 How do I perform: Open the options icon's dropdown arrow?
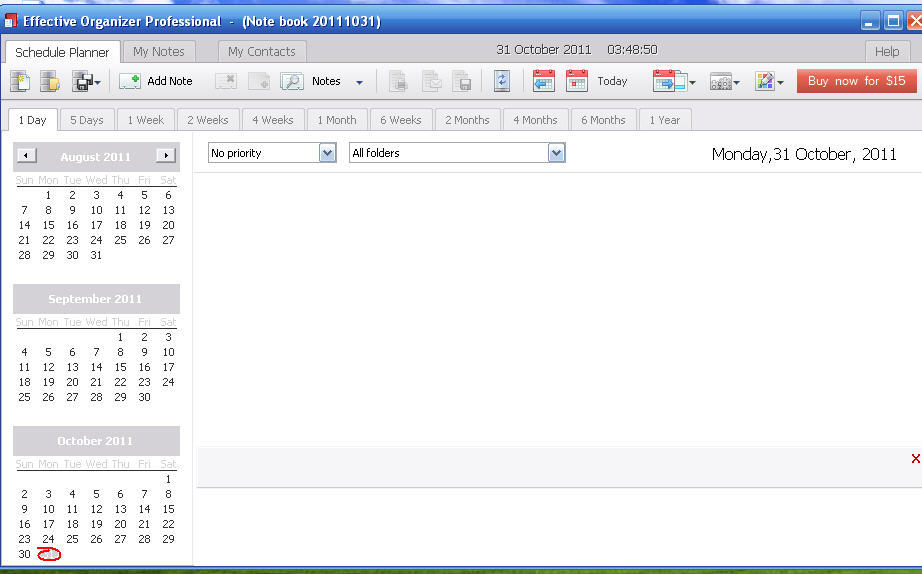point(737,82)
